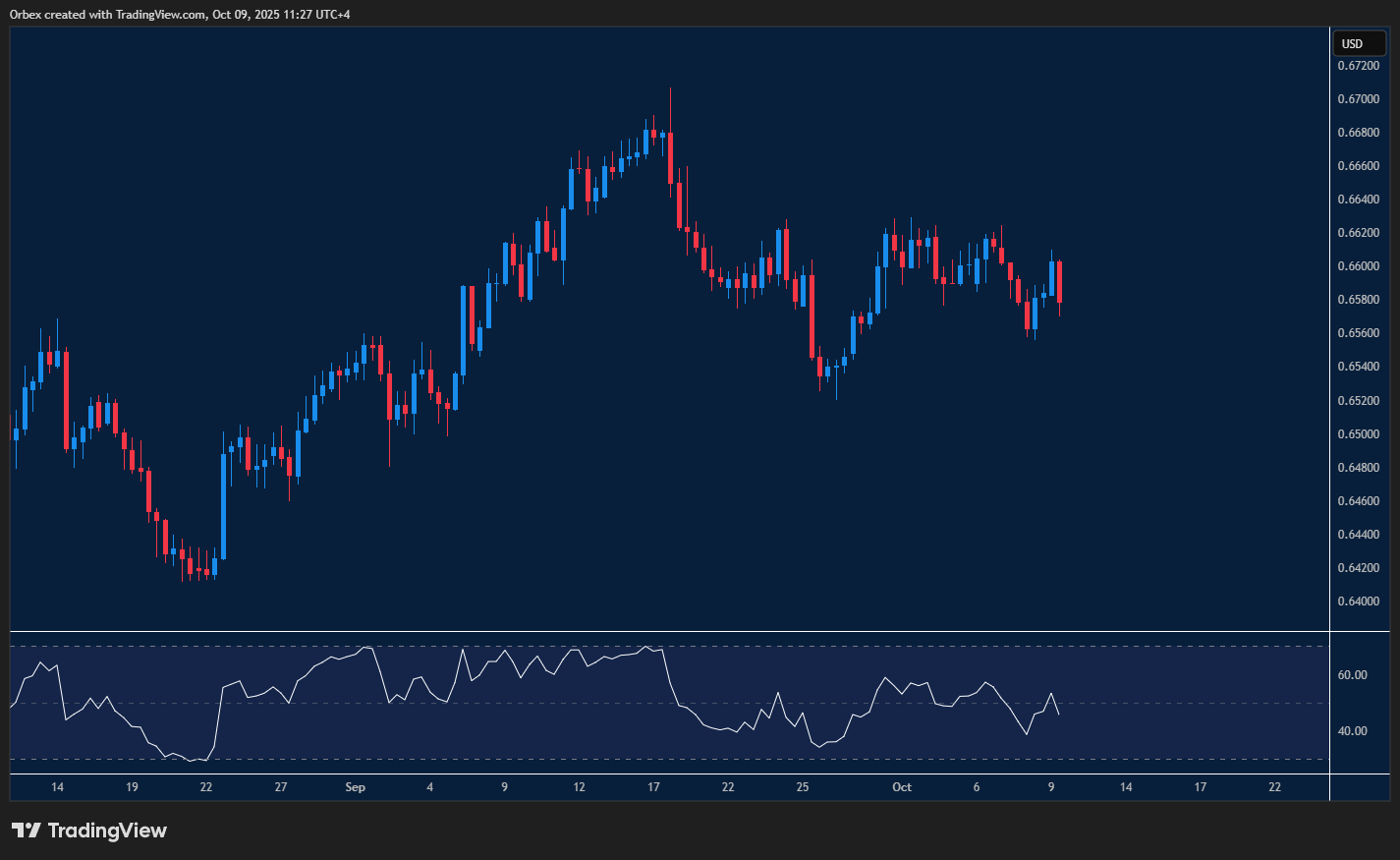Screen dimensions: 1400x860
Task: Select the Oct label on time axis
Action: coord(901,787)
